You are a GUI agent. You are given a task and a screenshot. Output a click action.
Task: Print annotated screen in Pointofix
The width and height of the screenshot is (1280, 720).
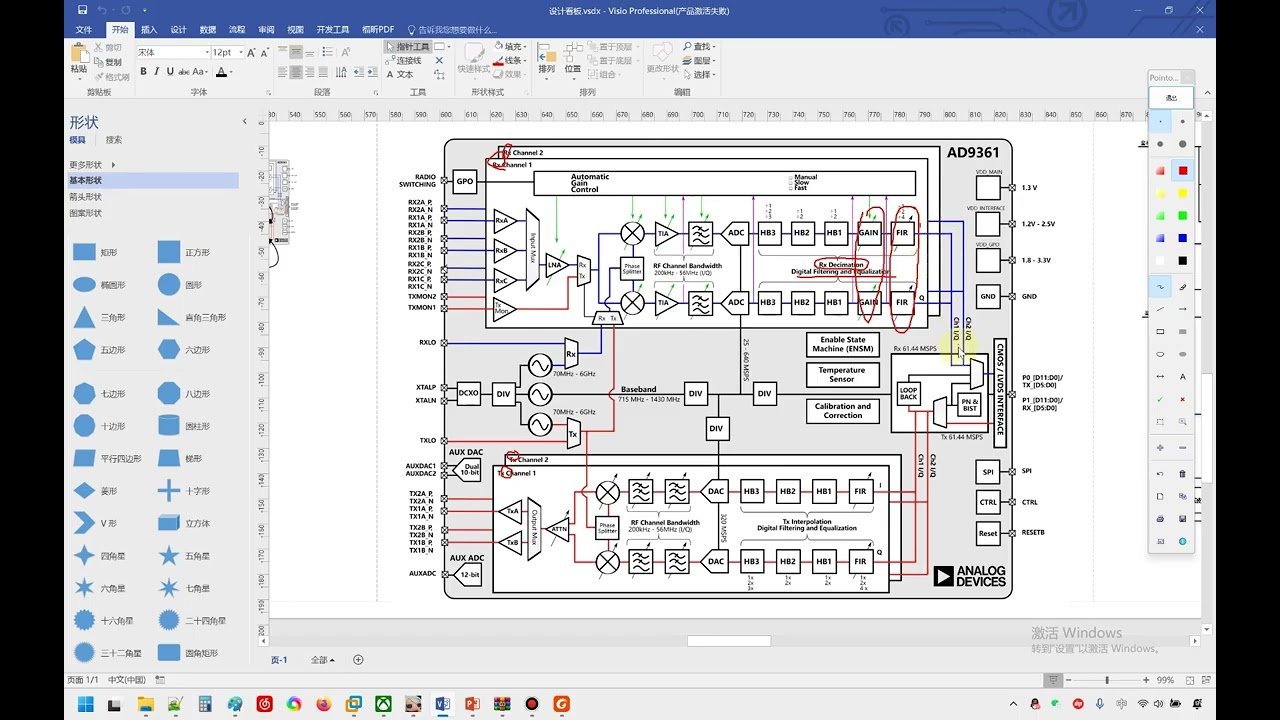coord(1160,518)
